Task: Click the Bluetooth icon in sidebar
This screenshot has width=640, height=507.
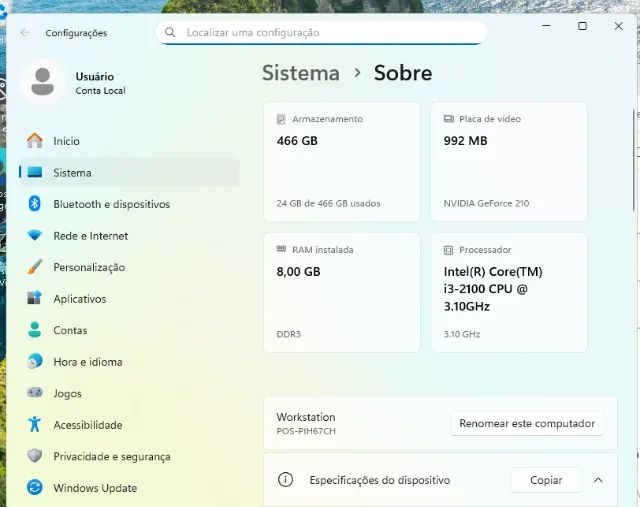Action: coord(35,204)
